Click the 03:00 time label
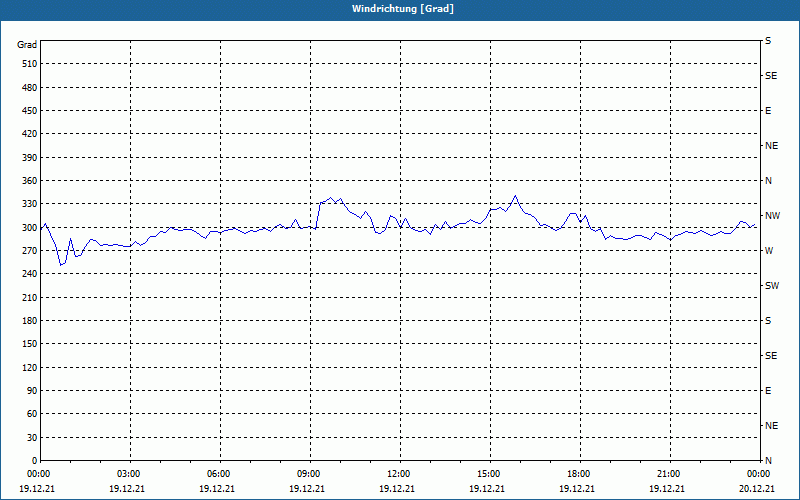The image size is (800, 500). pyautogui.click(x=129, y=474)
